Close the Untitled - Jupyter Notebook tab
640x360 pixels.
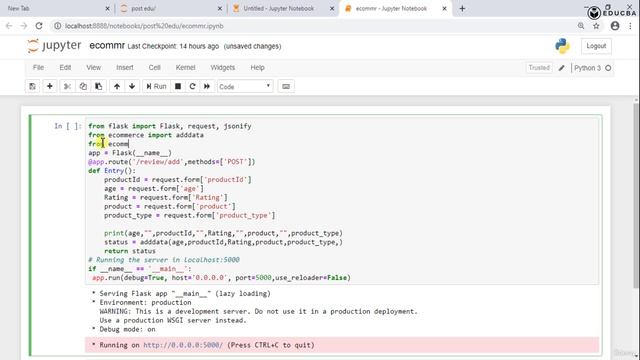pyautogui.click(x=332, y=9)
